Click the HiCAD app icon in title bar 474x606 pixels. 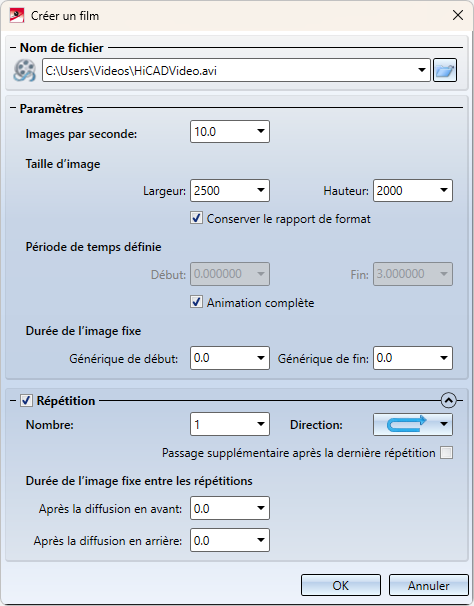point(17,15)
